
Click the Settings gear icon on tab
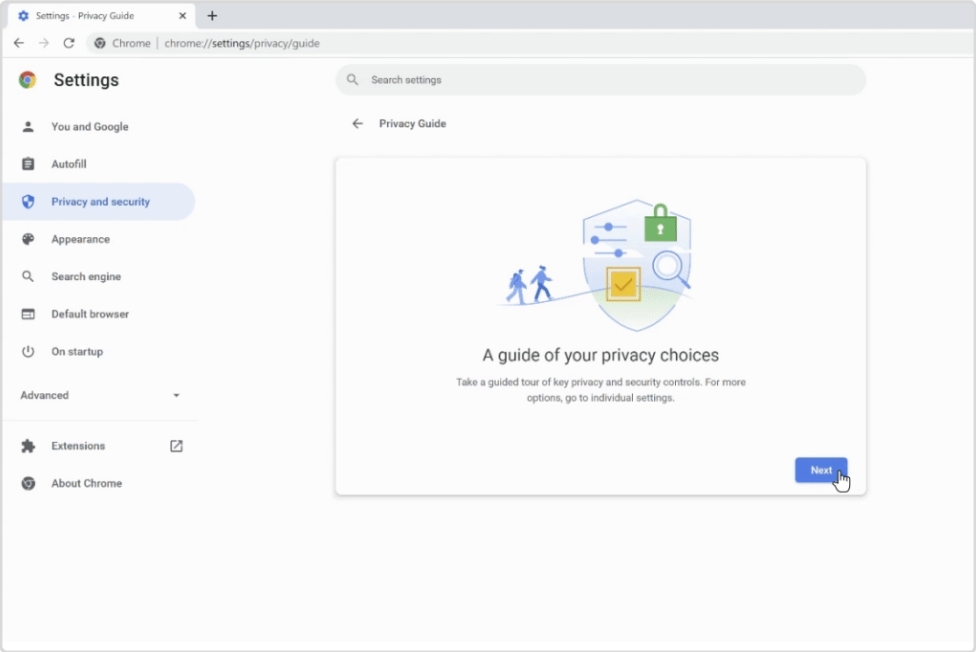click(24, 16)
